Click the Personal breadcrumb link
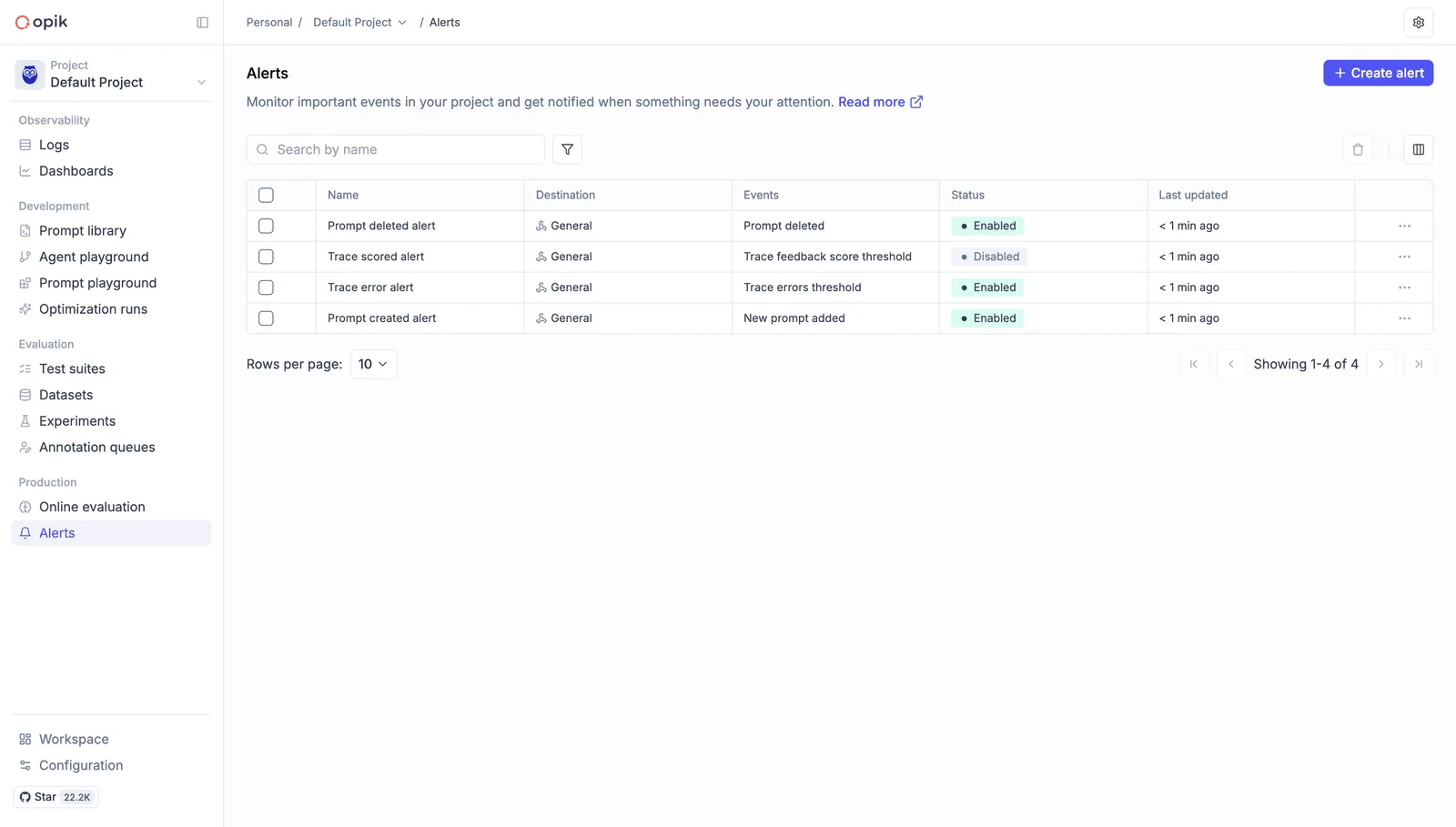 click(269, 23)
